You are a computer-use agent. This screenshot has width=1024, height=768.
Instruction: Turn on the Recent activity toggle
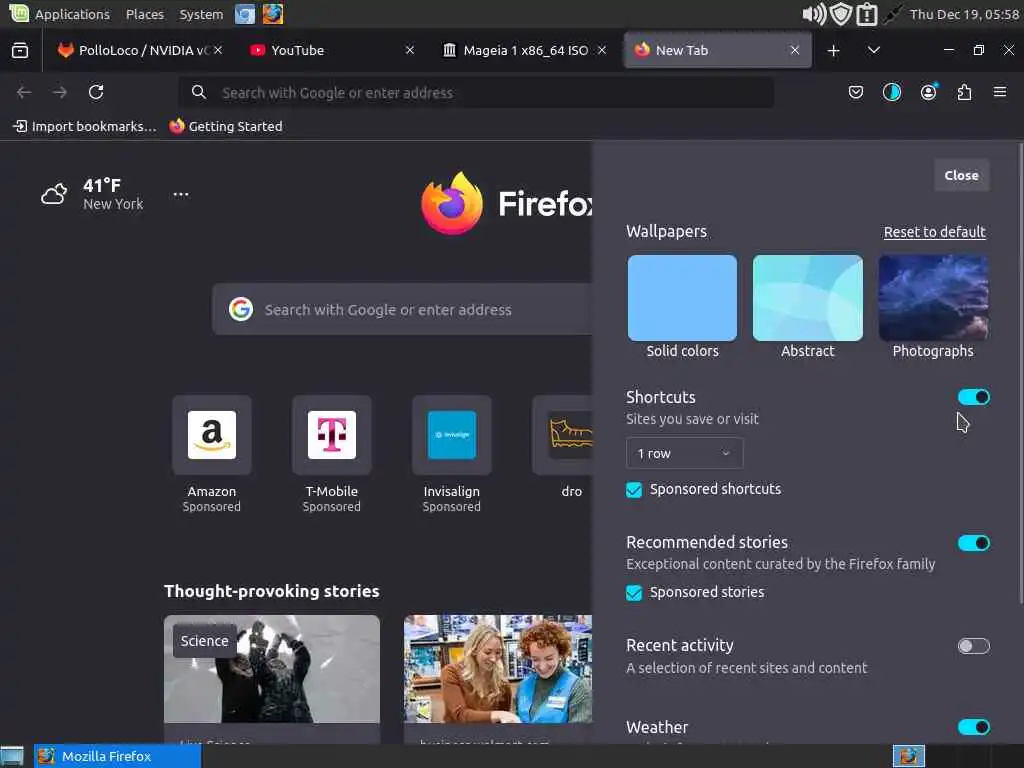(974, 646)
